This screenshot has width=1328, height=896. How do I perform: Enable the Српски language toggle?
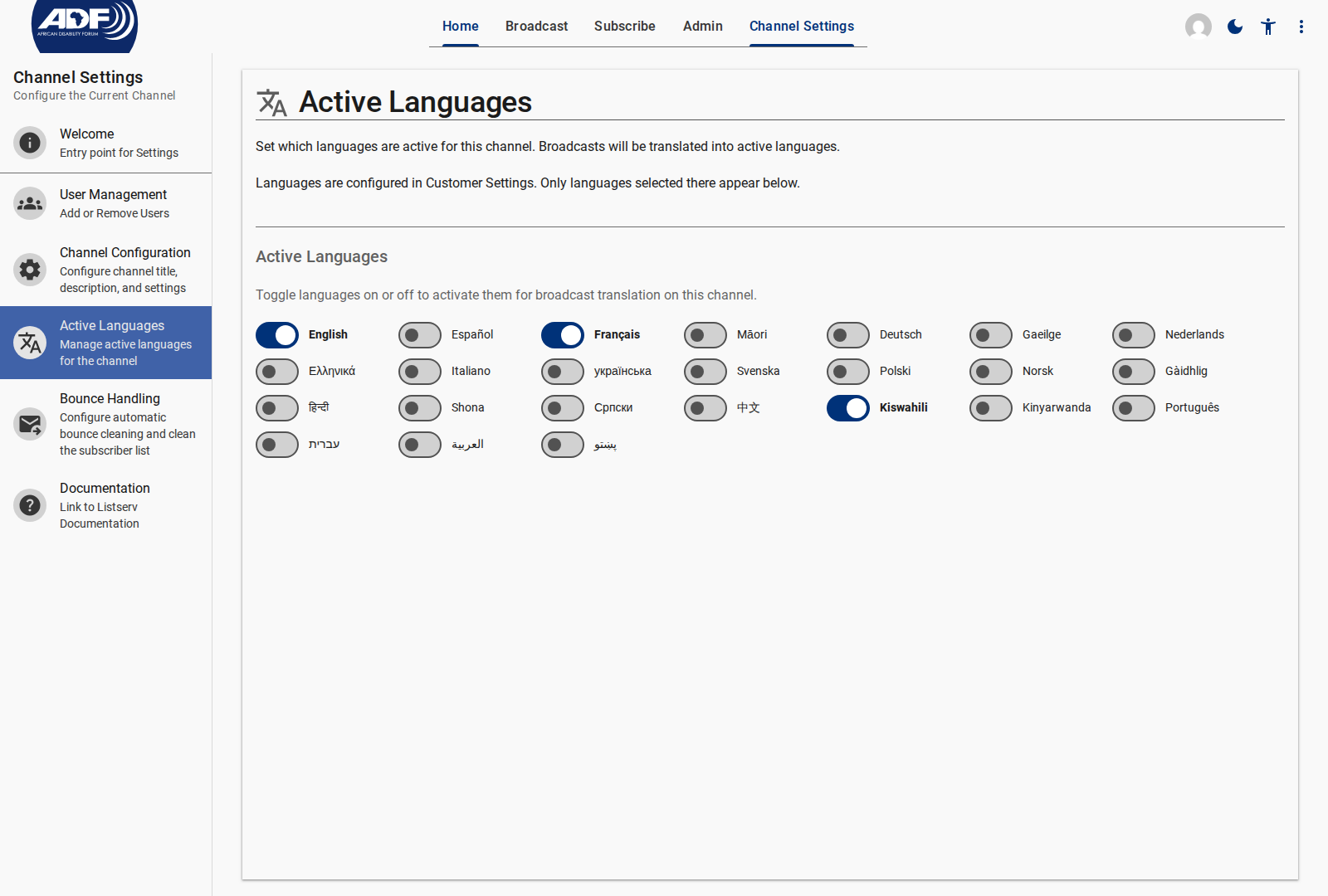[x=563, y=408]
